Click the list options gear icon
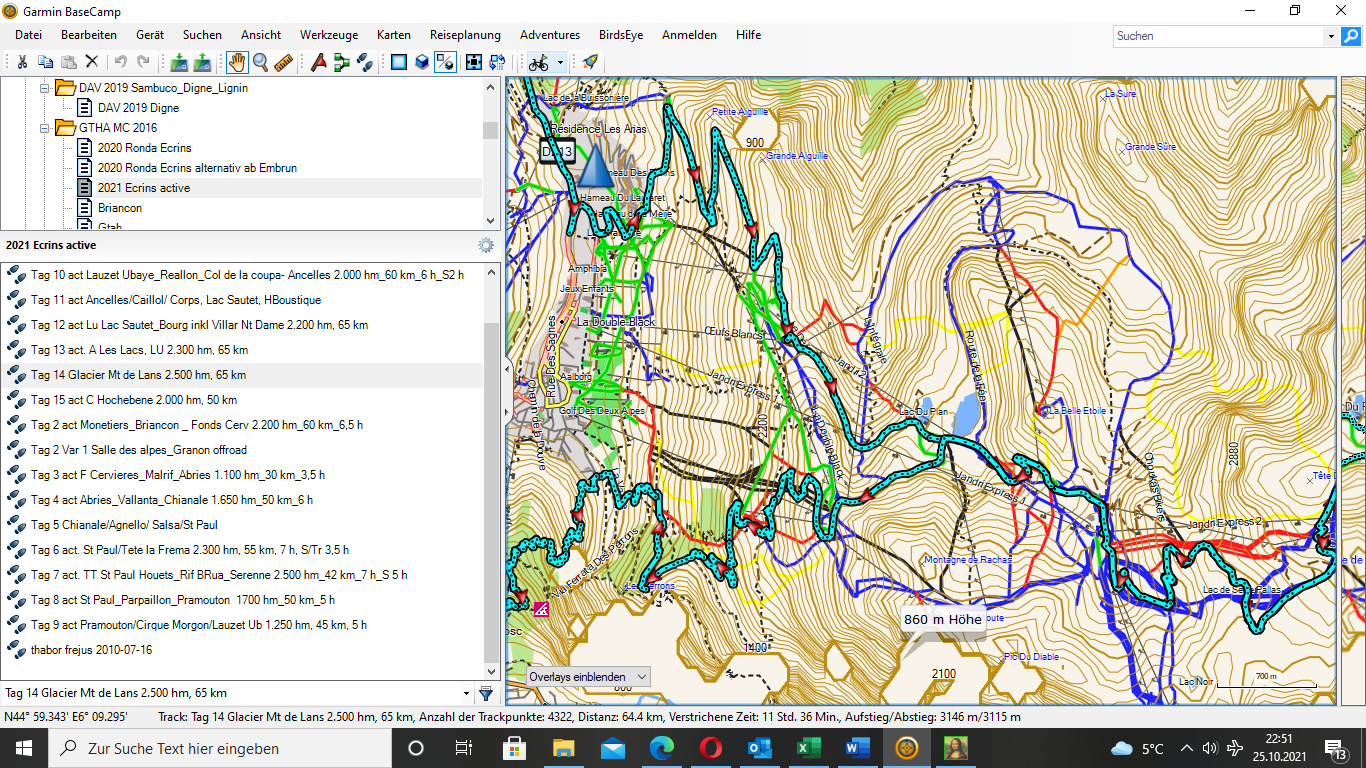 coord(486,245)
